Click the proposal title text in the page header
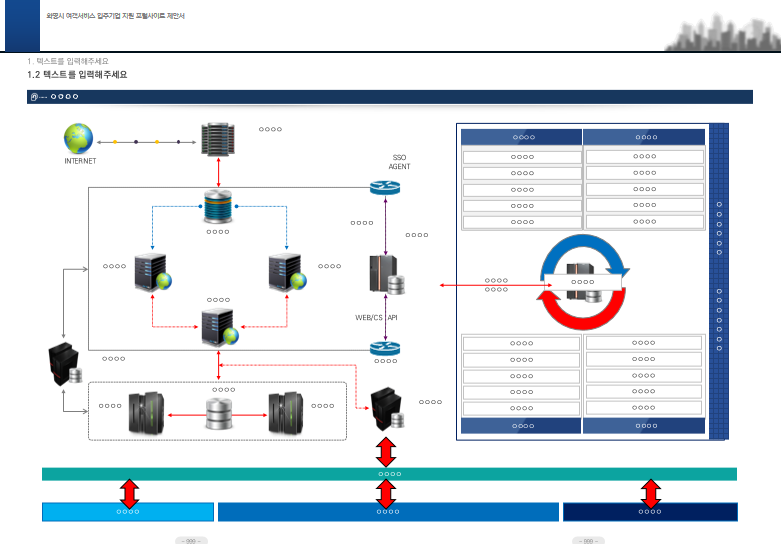781x544 pixels. 116,16
